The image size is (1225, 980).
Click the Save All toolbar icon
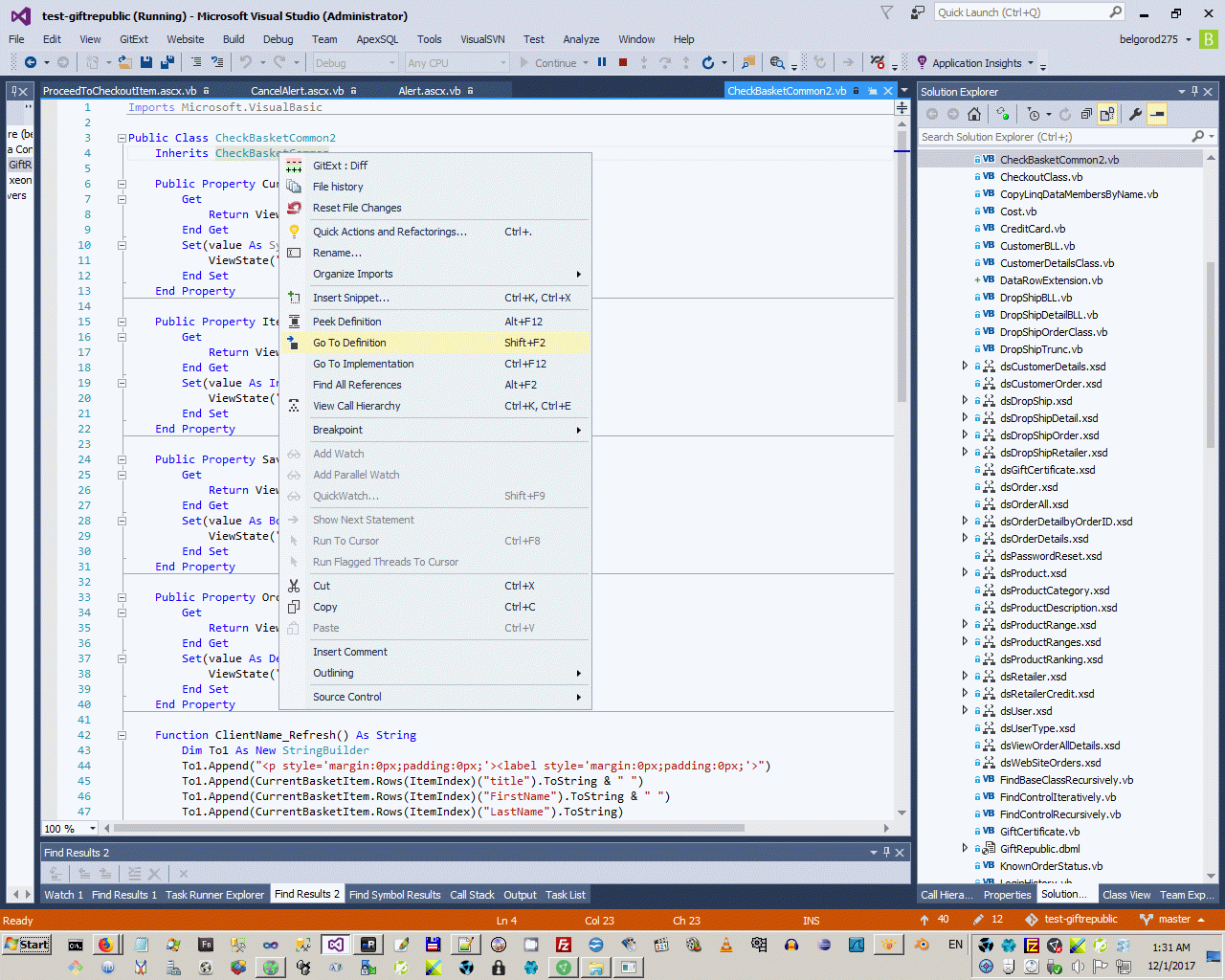[167, 62]
